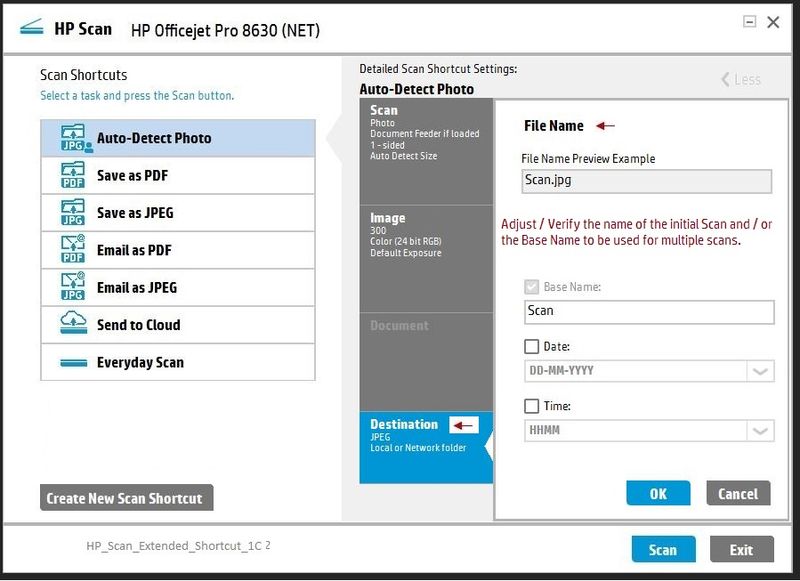
Task: Pick the Send to Cloud shortcut
Action: [x=178, y=324]
